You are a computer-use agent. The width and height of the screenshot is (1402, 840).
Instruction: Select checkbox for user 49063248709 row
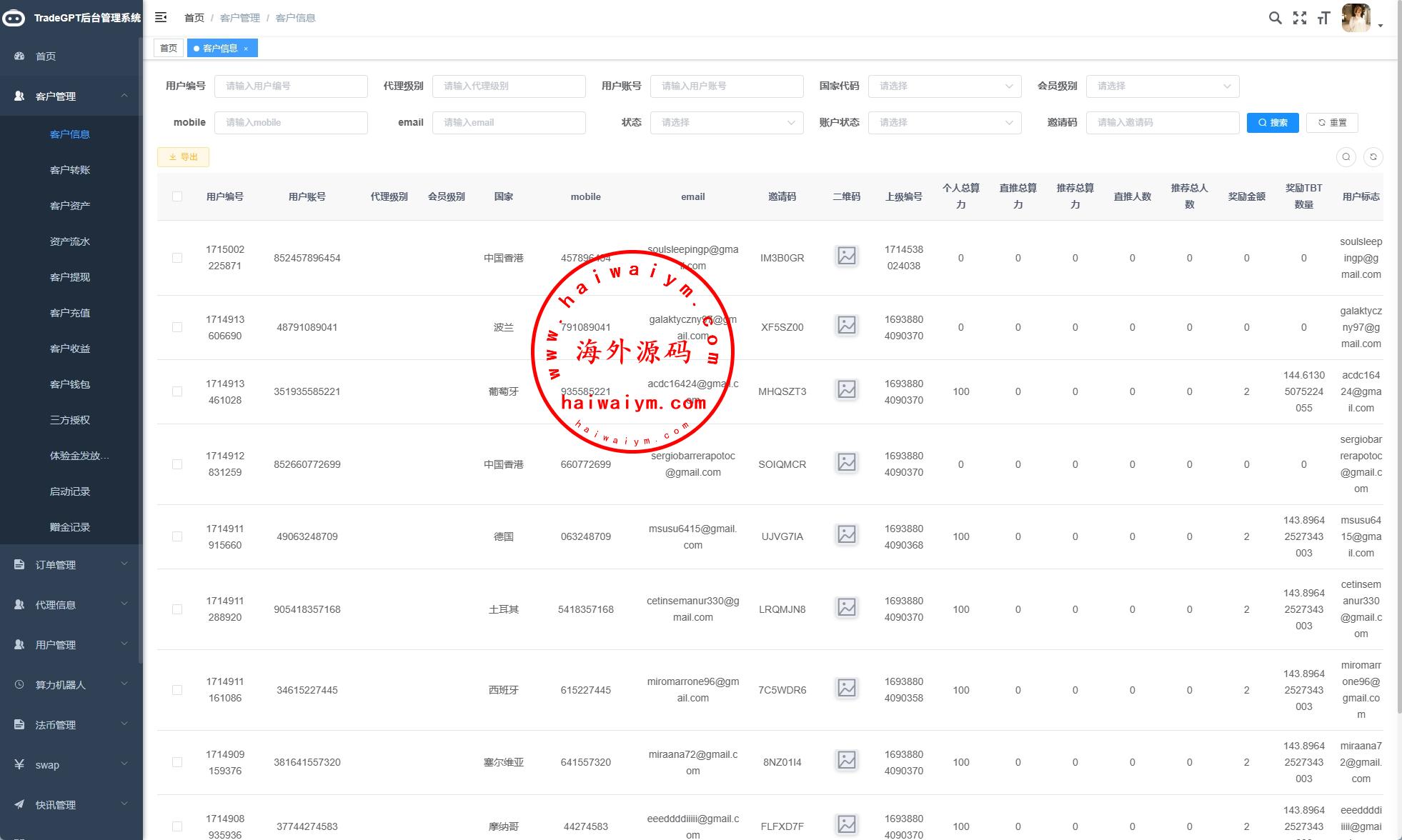[x=177, y=536]
